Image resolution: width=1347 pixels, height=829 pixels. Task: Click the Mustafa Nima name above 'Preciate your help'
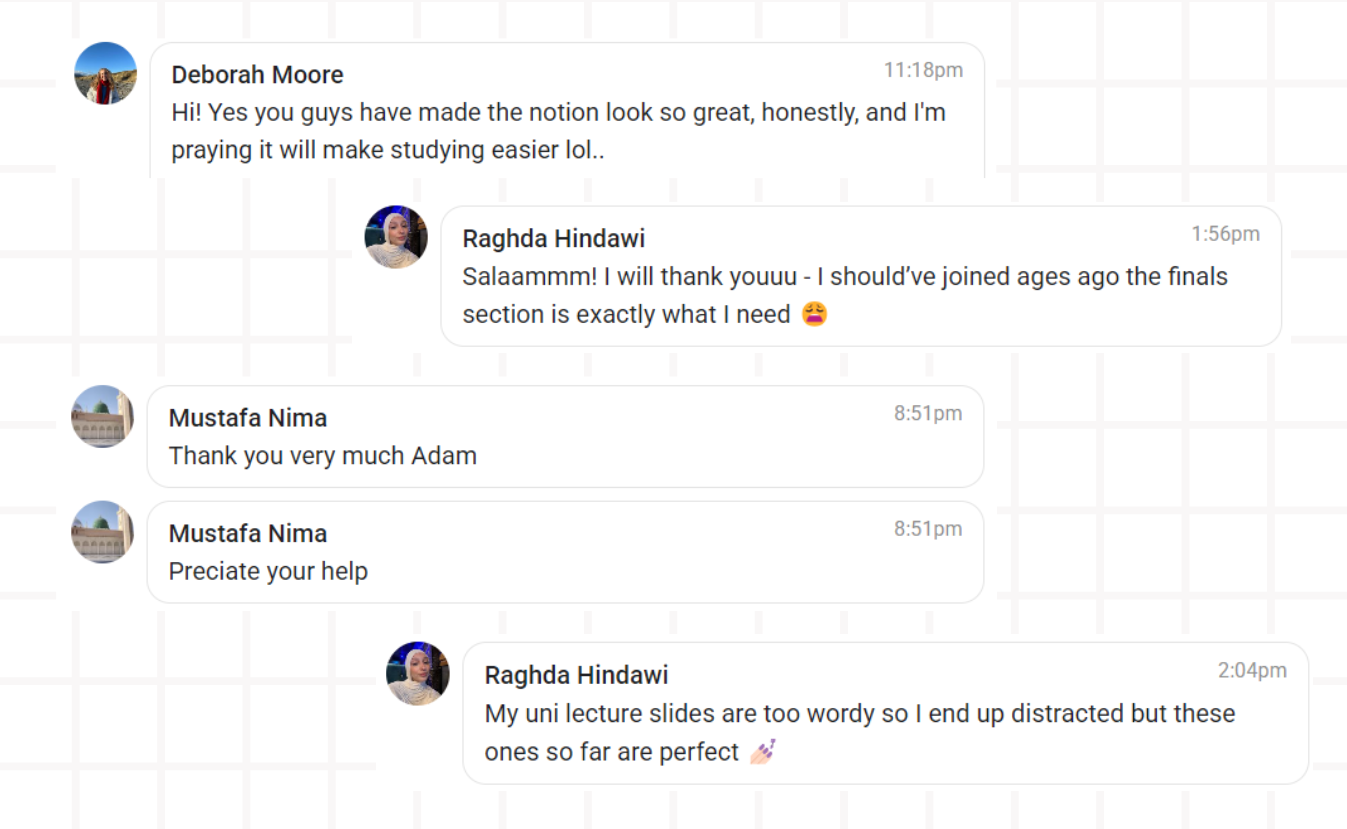248,534
